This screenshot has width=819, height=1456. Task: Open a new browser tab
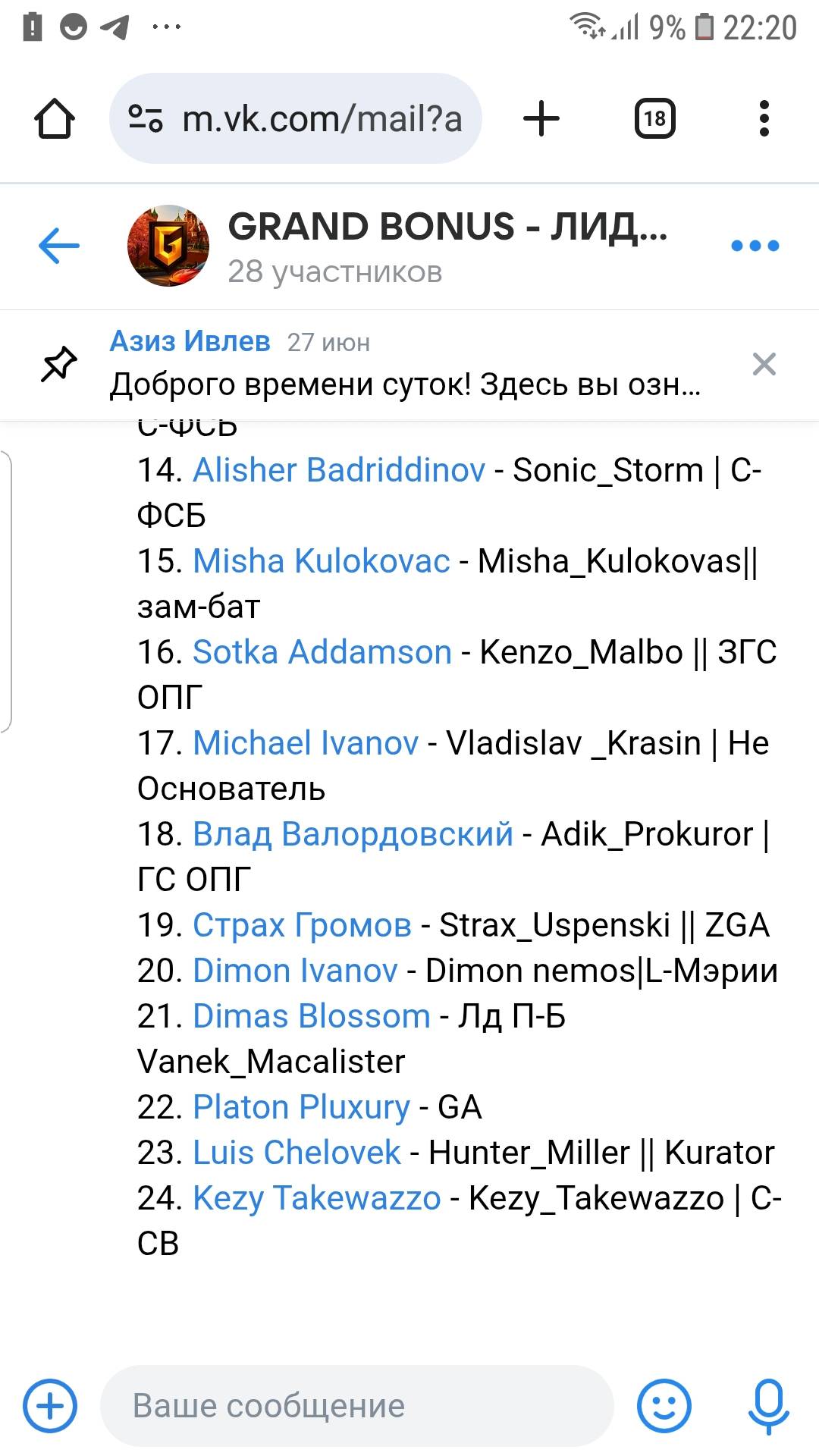pyautogui.click(x=541, y=119)
